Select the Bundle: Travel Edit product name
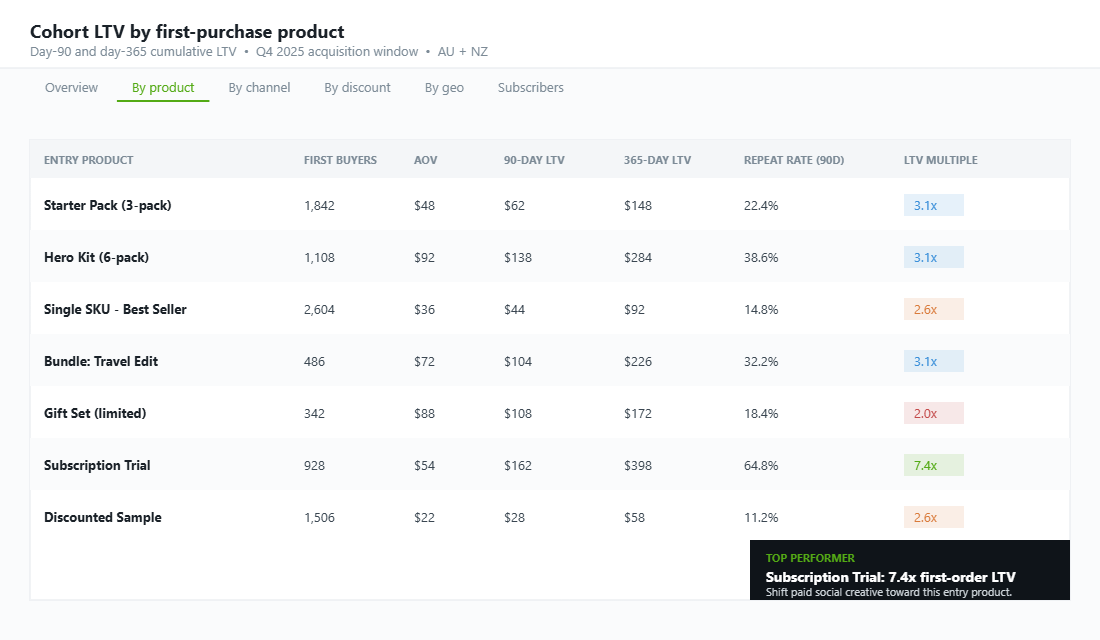This screenshot has width=1100, height=640. click(101, 361)
